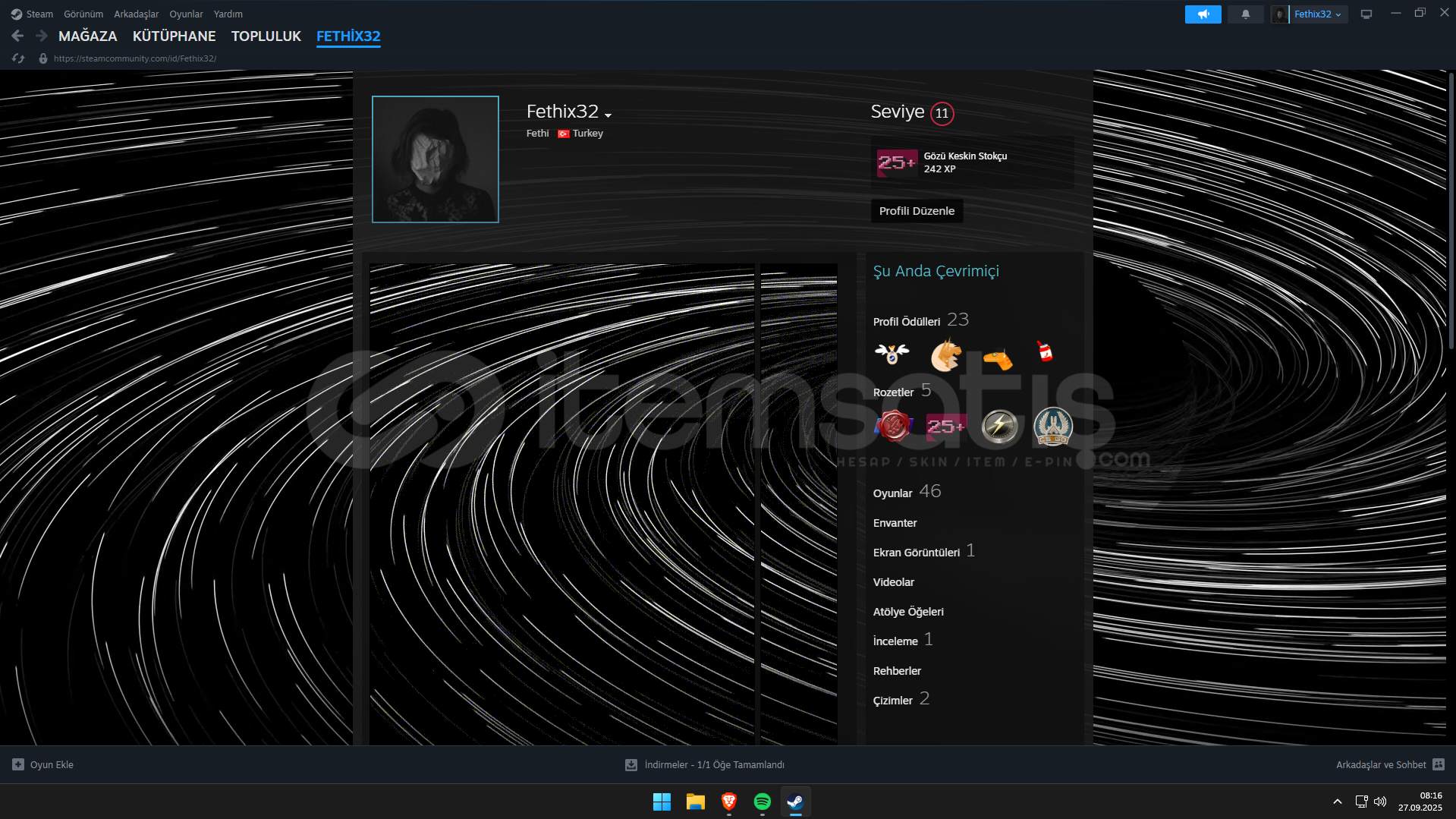Open Envanter link
1456x819 pixels.
(895, 523)
